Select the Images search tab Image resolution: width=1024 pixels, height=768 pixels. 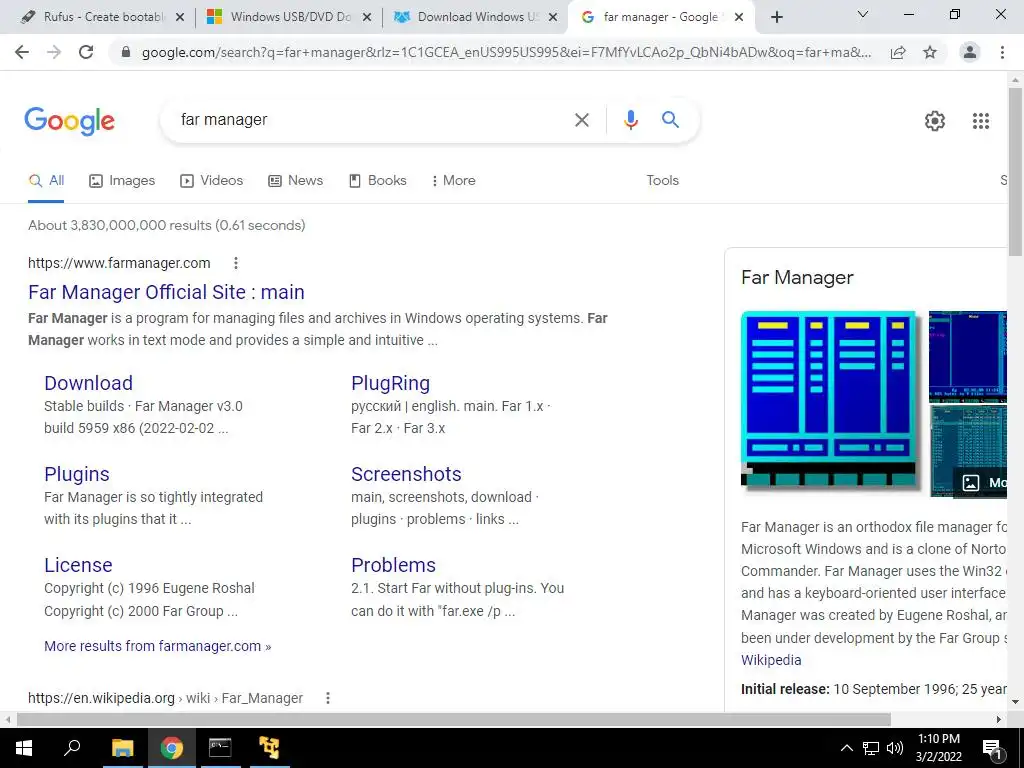[x=122, y=180]
